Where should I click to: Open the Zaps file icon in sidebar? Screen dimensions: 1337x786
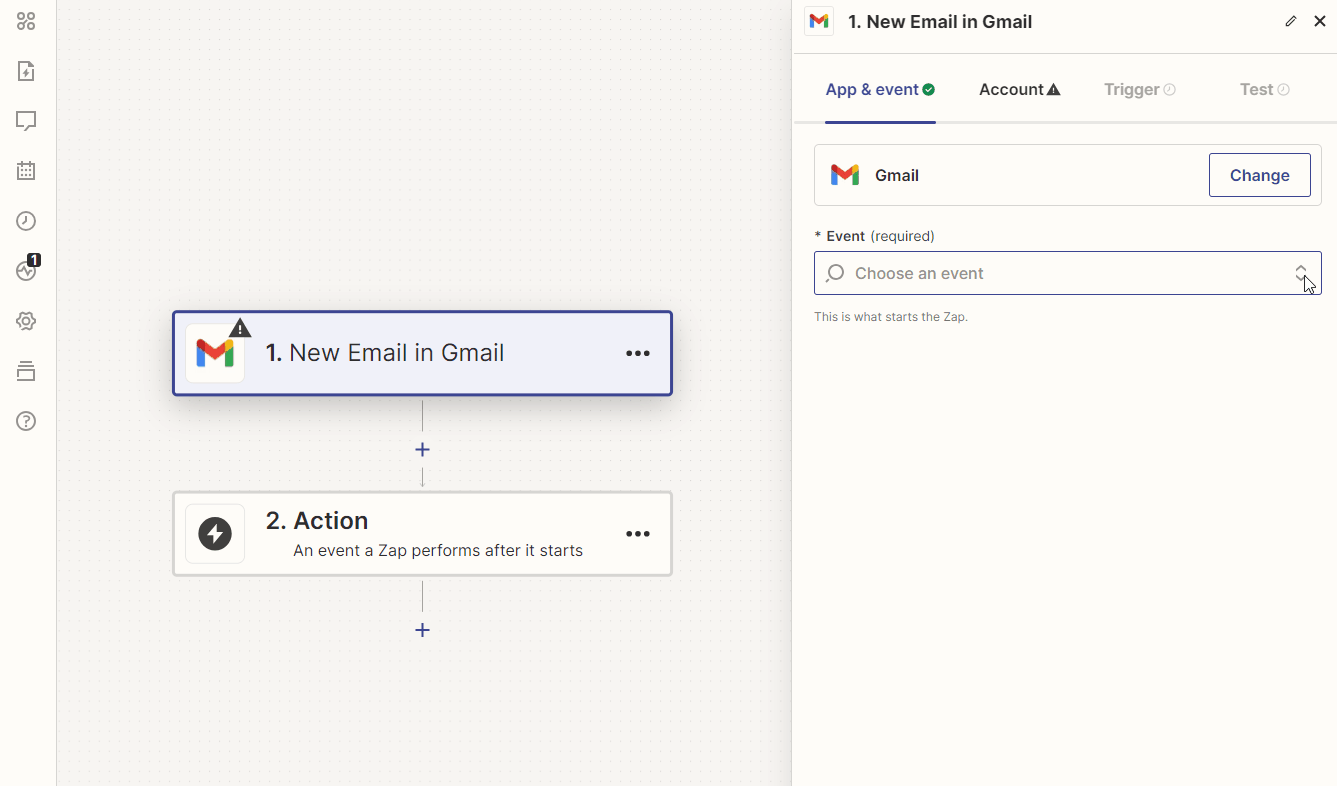[x=26, y=71]
